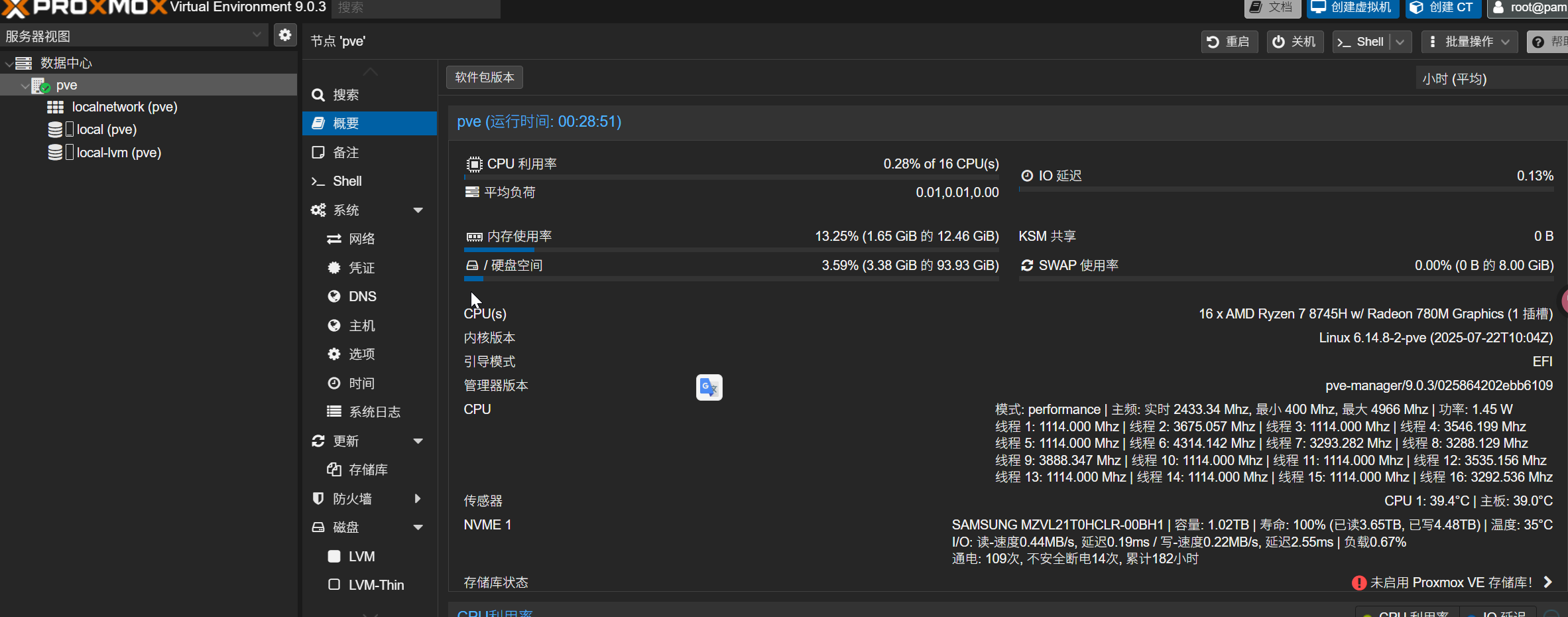Open the 存储库 repositories menu item
The height and width of the screenshot is (617, 1568).
[x=370, y=470]
